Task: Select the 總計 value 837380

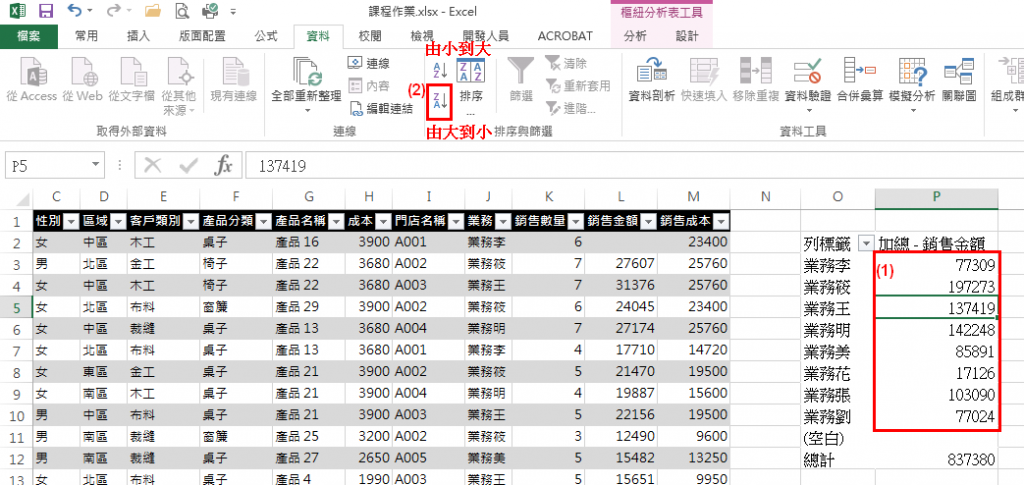Action: coord(936,461)
